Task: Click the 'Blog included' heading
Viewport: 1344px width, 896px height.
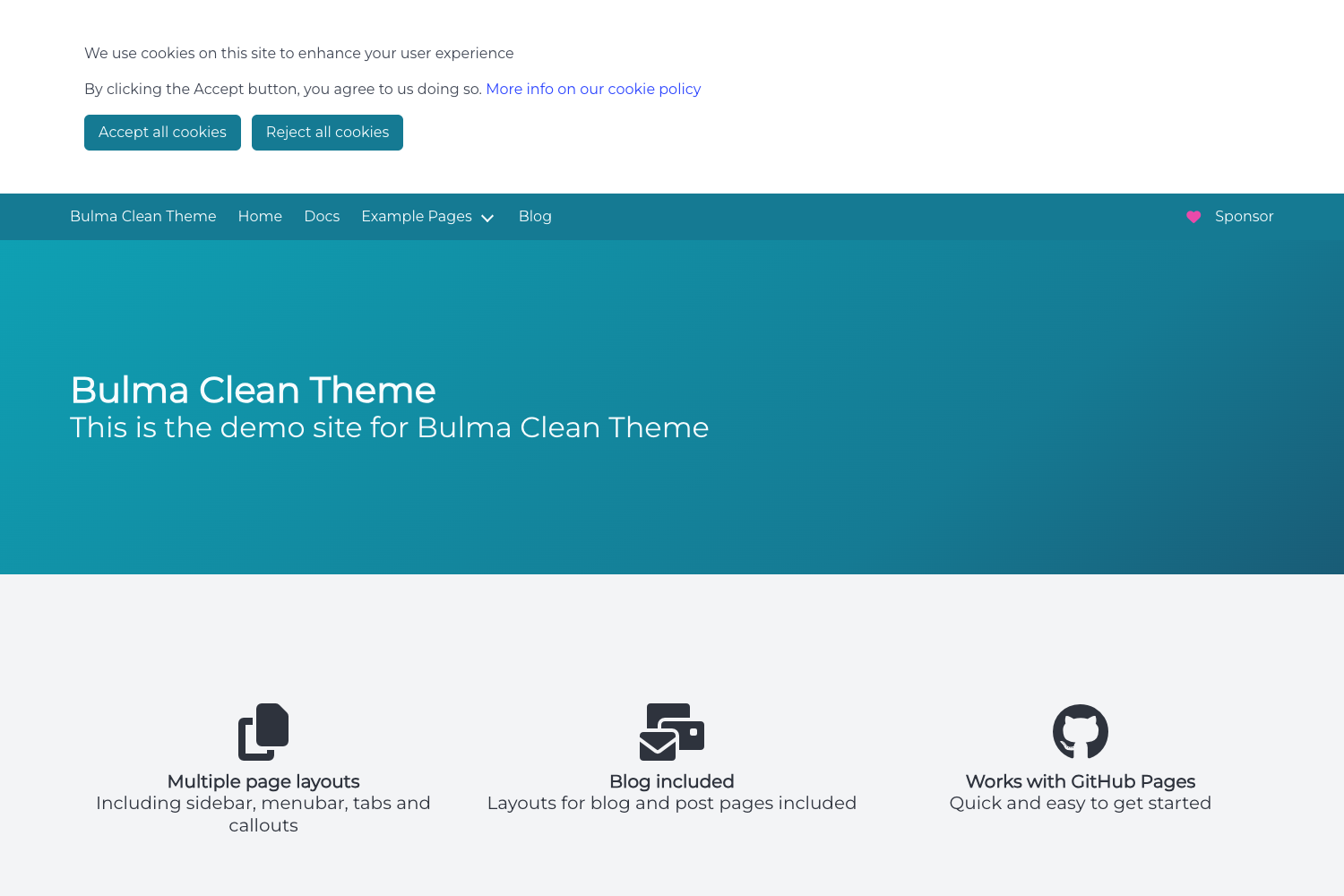Action: coord(672,781)
